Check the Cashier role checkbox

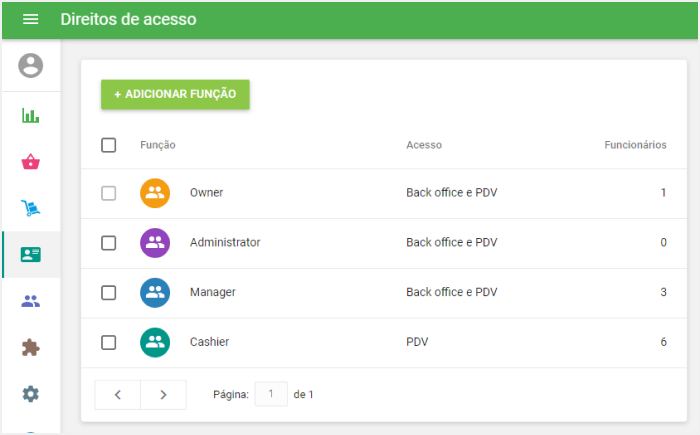109,343
